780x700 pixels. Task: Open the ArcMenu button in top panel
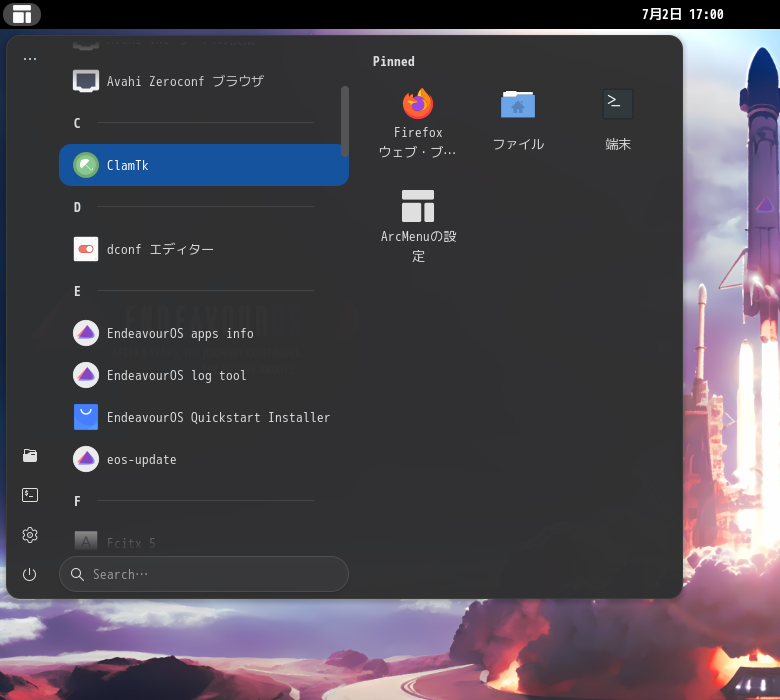point(22,14)
